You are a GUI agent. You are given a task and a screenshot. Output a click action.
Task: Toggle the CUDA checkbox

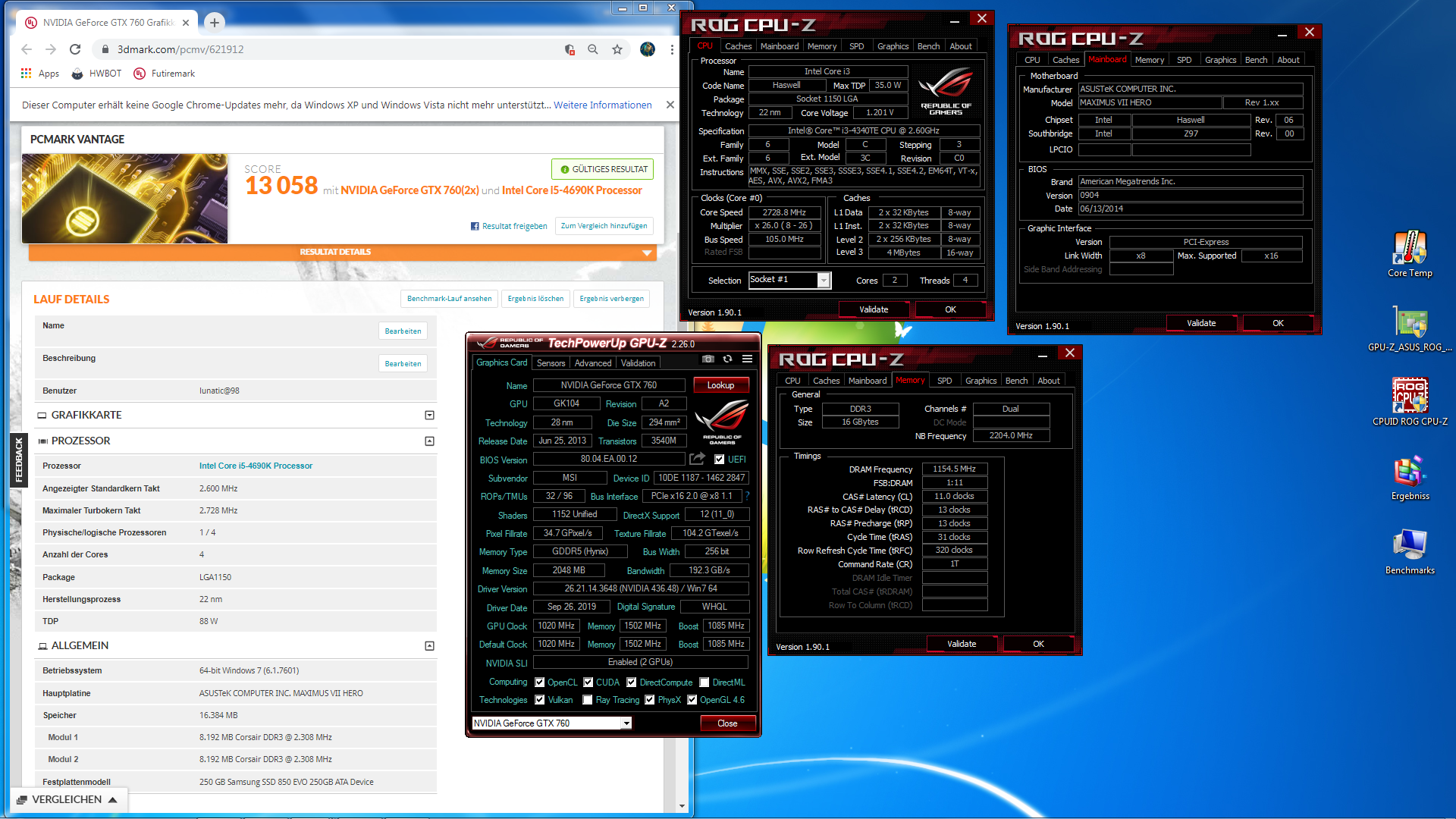[x=588, y=682]
